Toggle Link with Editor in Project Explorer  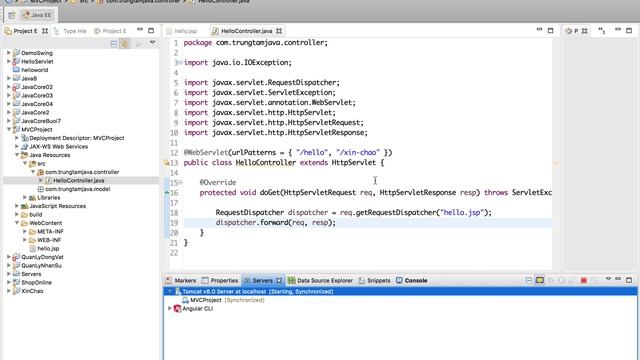point(124,44)
